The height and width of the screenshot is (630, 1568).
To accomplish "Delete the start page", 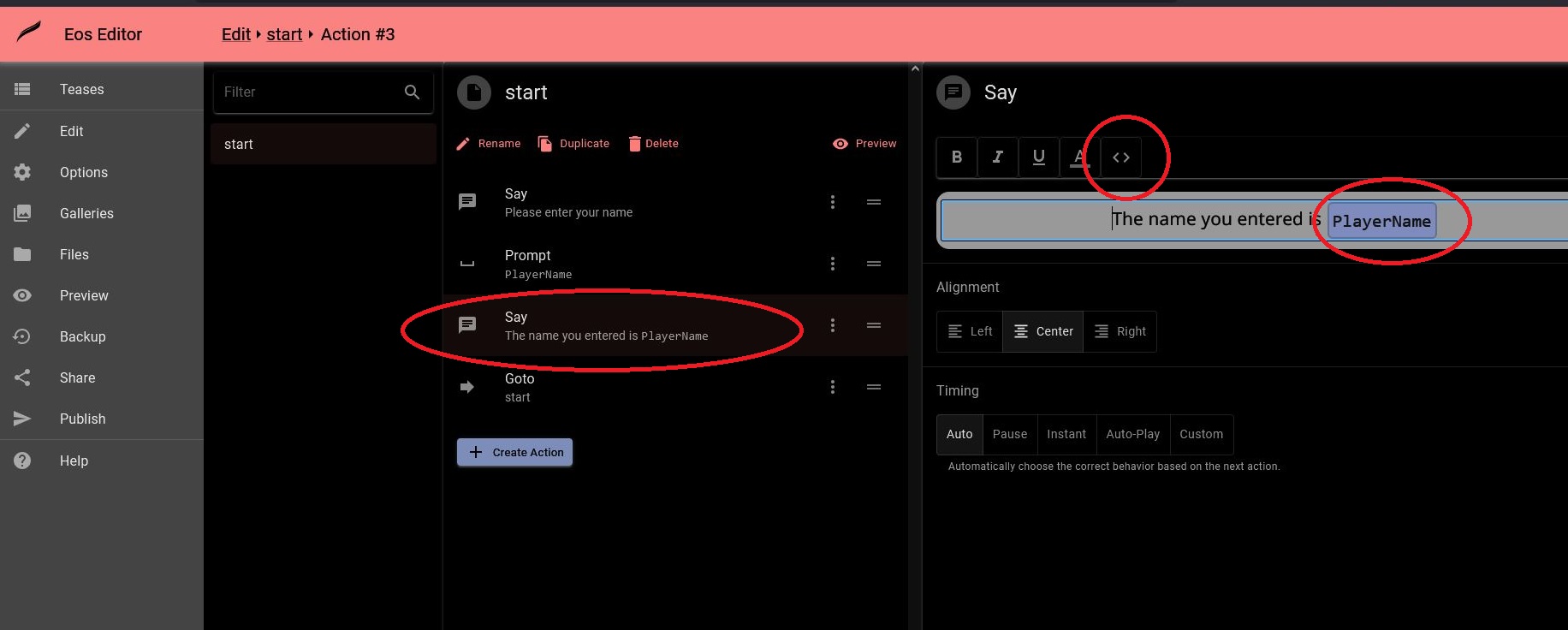I will click(x=653, y=144).
